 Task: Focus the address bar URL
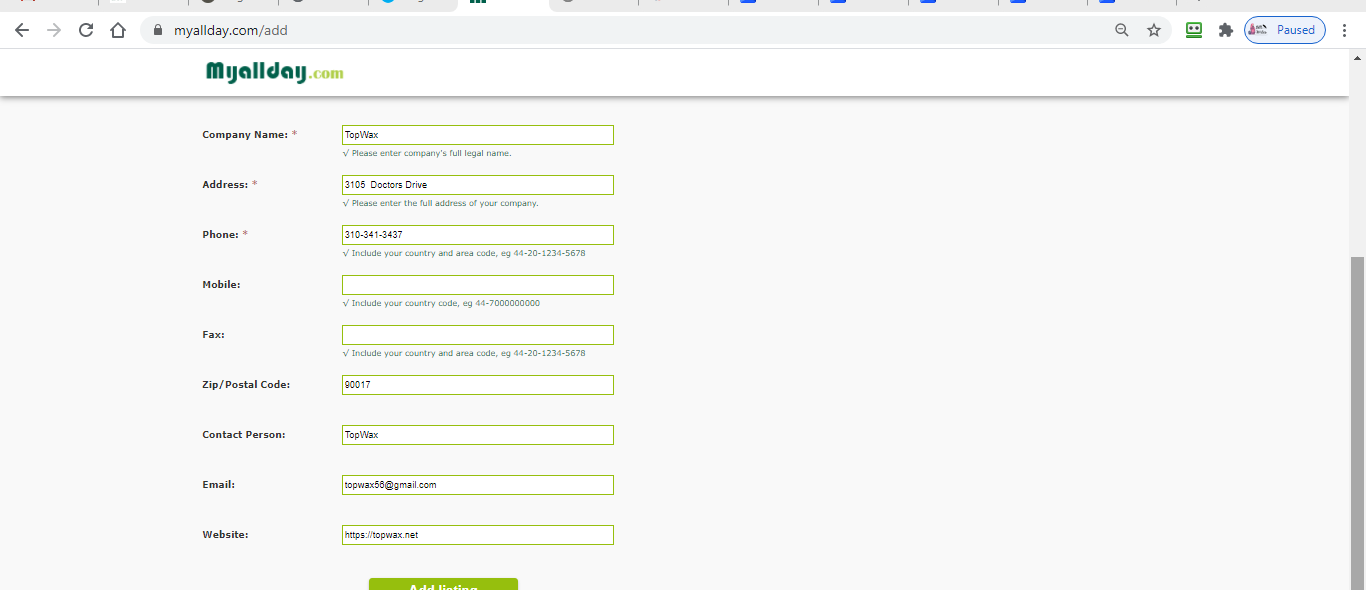(x=231, y=30)
